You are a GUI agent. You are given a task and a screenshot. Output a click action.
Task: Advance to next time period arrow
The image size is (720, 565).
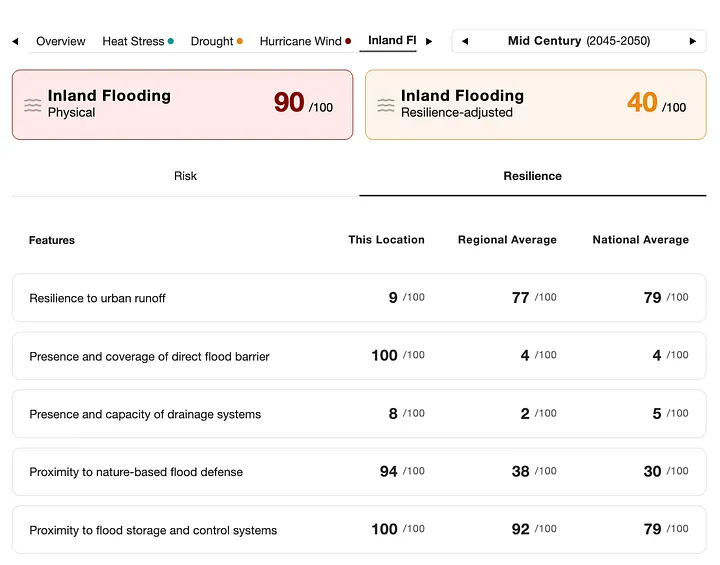tap(693, 41)
